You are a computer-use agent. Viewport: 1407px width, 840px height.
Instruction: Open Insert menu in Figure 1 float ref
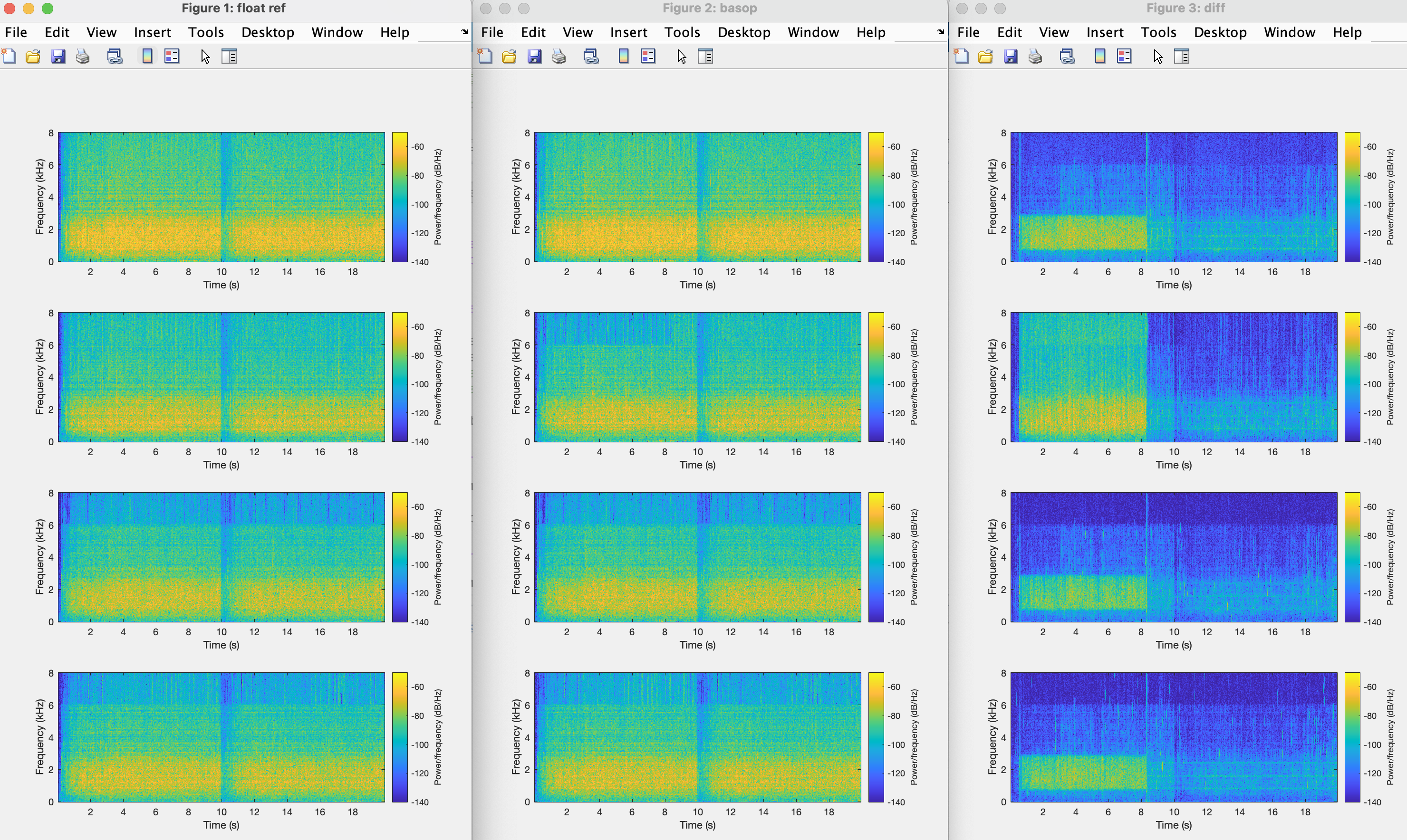click(152, 32)
